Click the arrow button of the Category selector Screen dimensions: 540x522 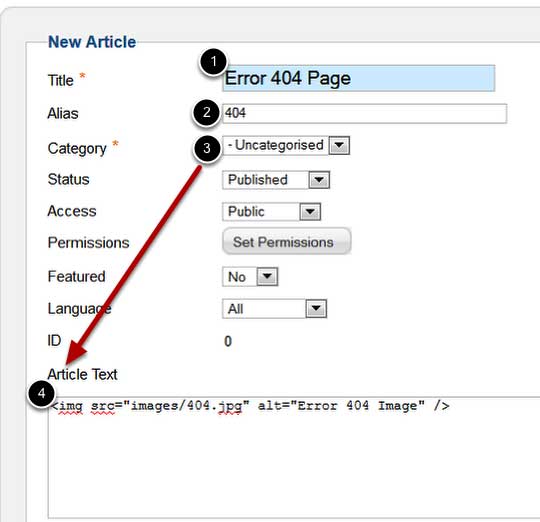click(x=339, y=145)
